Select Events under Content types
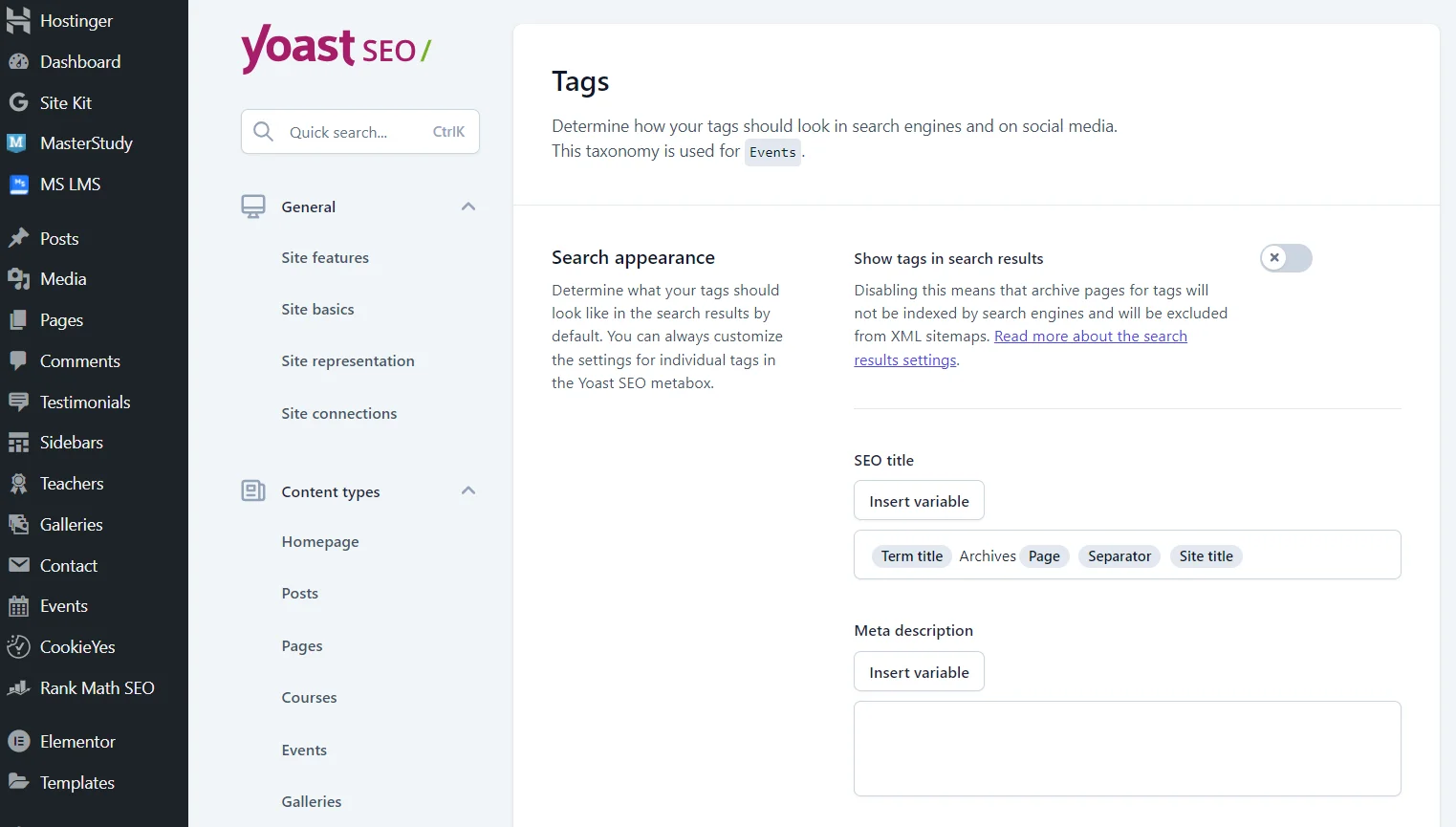 click(304, 751)
